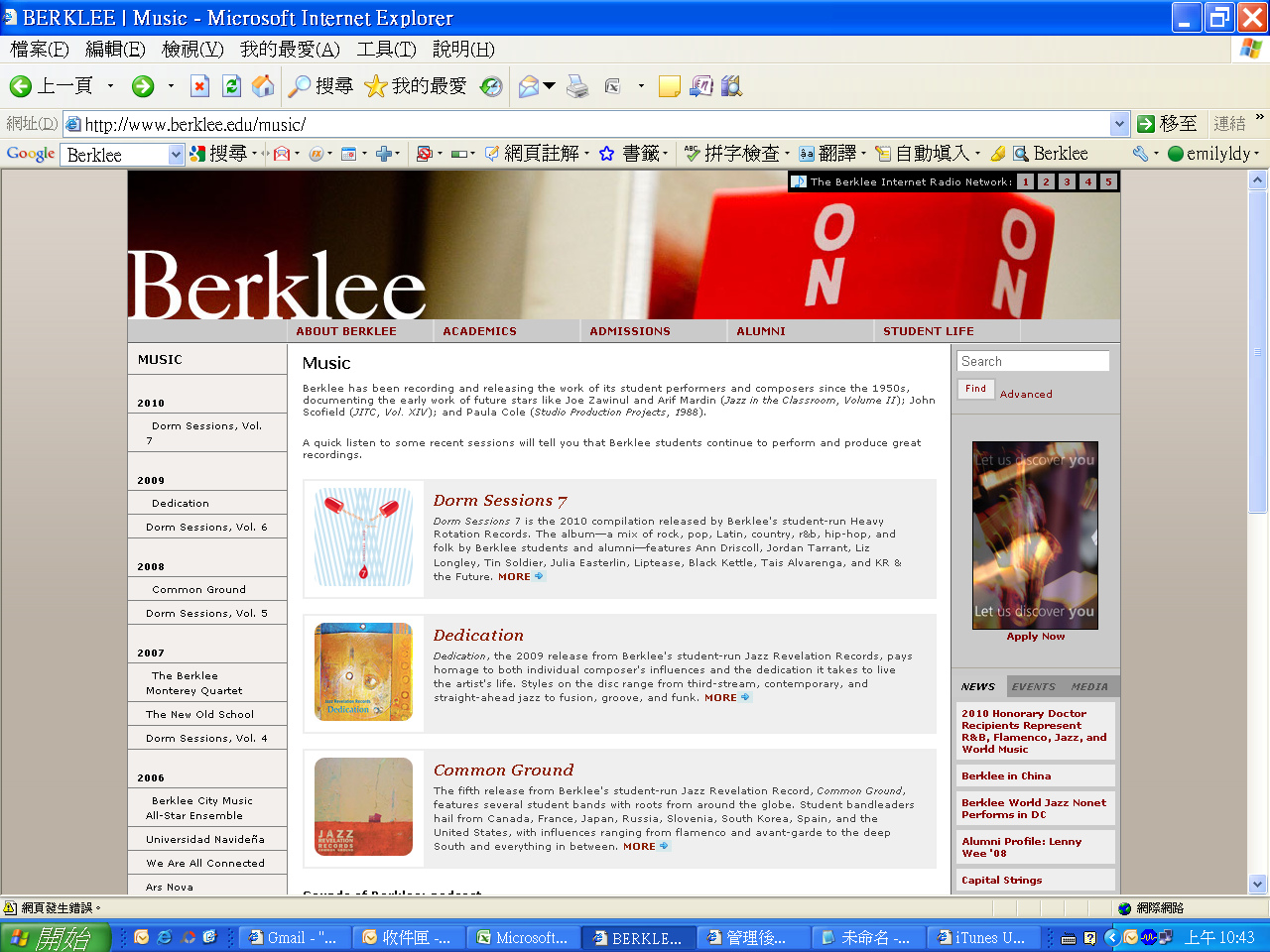Viewport: 1270px width, 952px height.
Task: Click Google toolbar Gmail envelope icon
Action: 282,154
